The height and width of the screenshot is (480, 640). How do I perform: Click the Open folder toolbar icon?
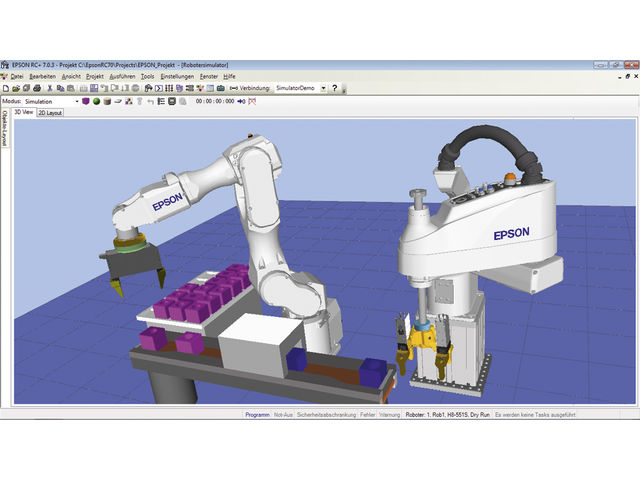pos(16,88)
